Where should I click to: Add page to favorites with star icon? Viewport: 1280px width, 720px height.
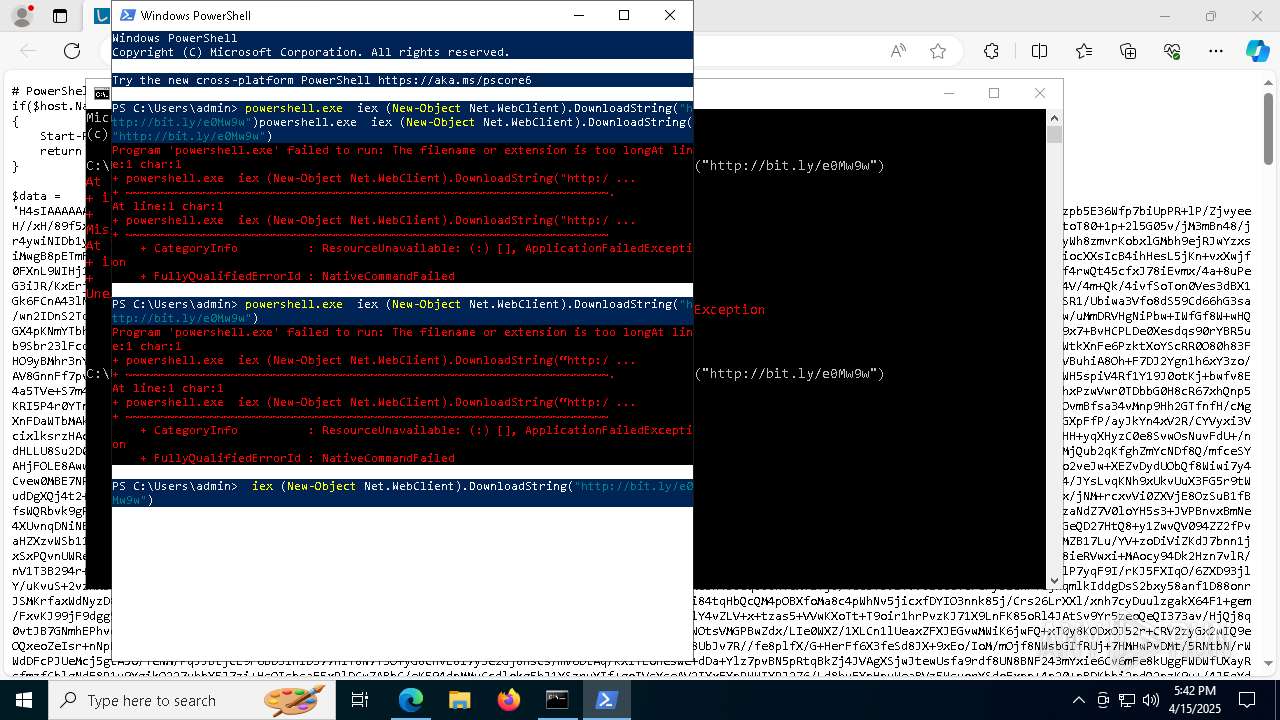click(938, 51)
